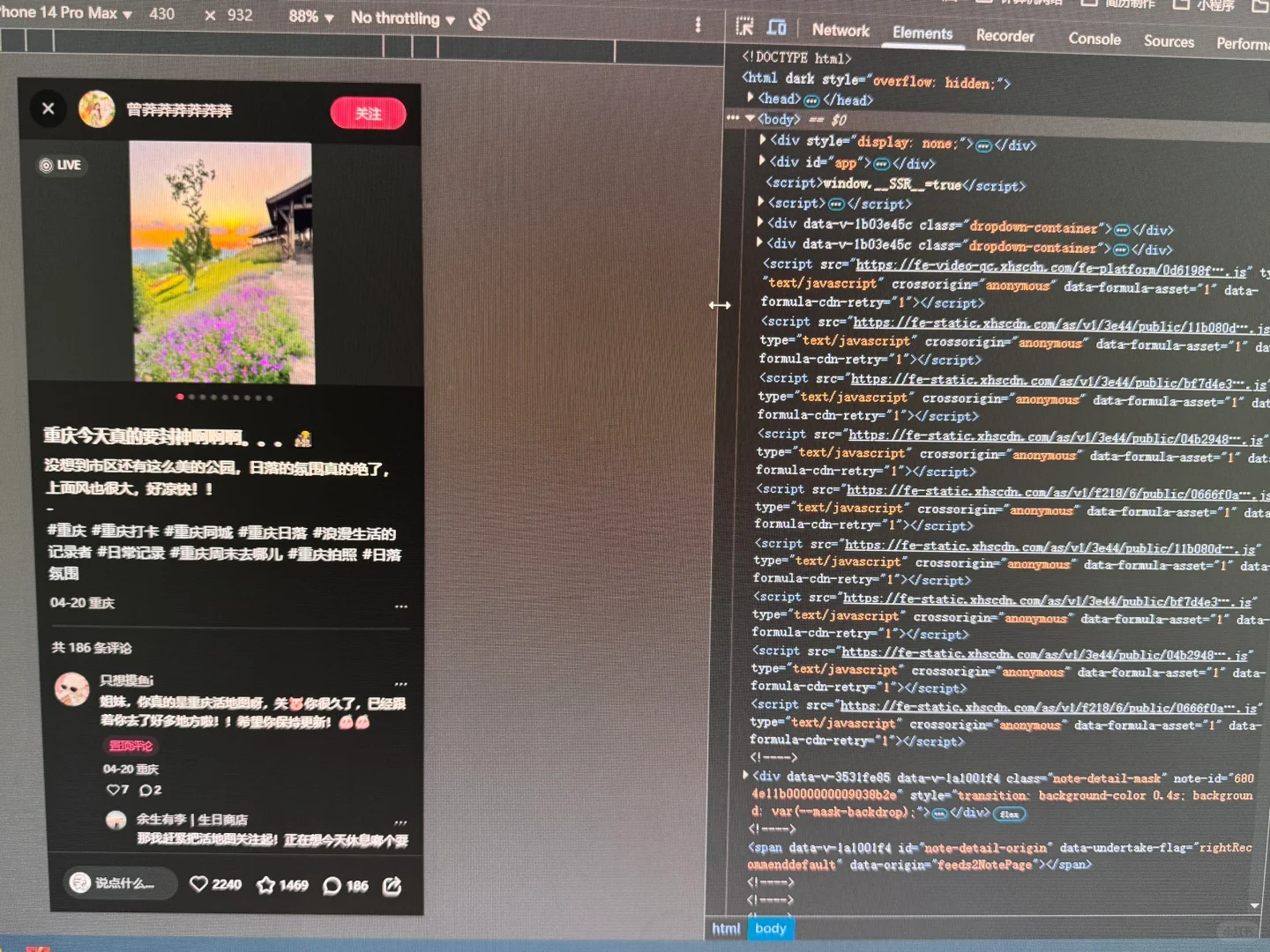Switch to the Network tab
Screen dimensions: 1270x952
pos(840,30)
